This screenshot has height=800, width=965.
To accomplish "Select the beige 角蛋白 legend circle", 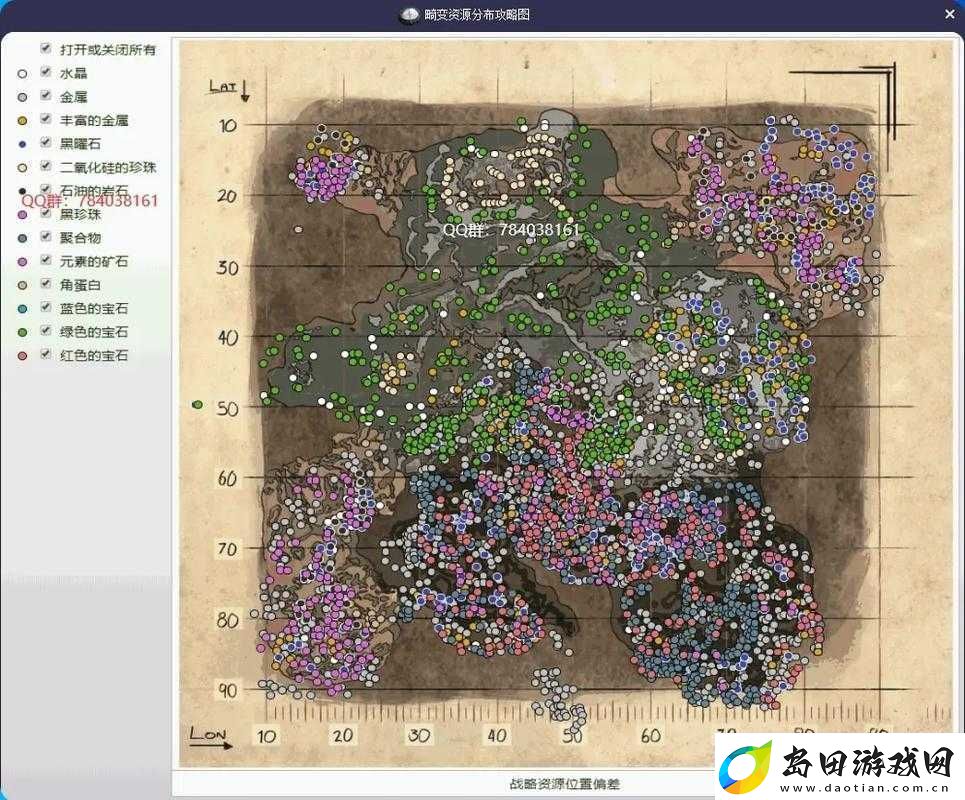I will (23, 286).
